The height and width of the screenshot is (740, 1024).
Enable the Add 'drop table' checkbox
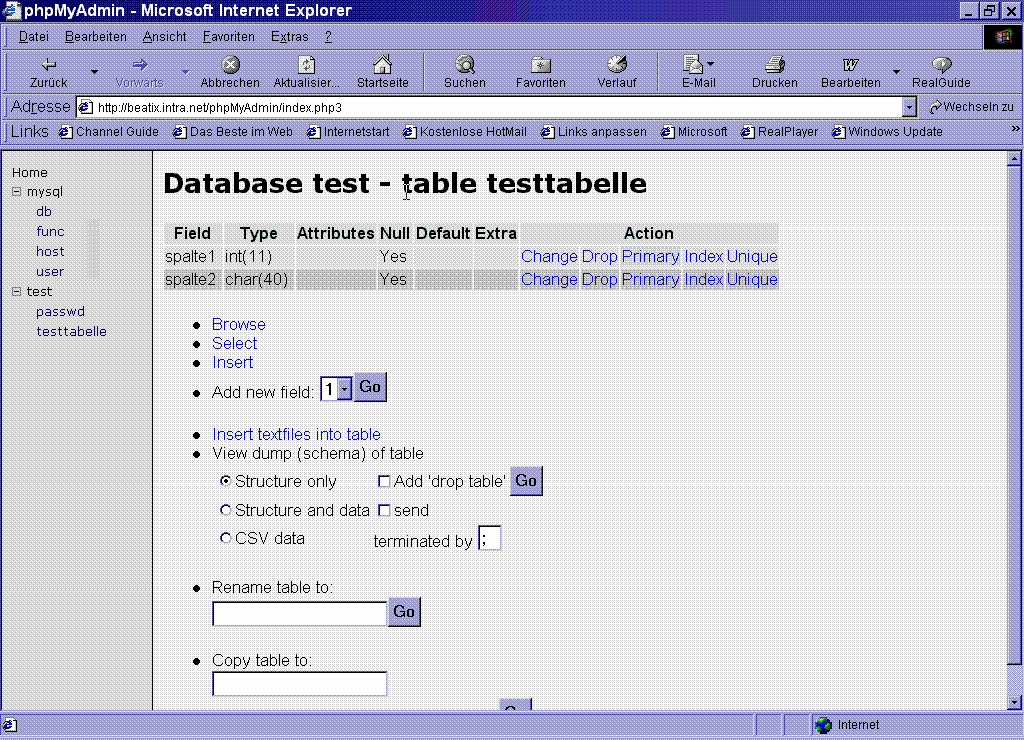coord(384,482)
